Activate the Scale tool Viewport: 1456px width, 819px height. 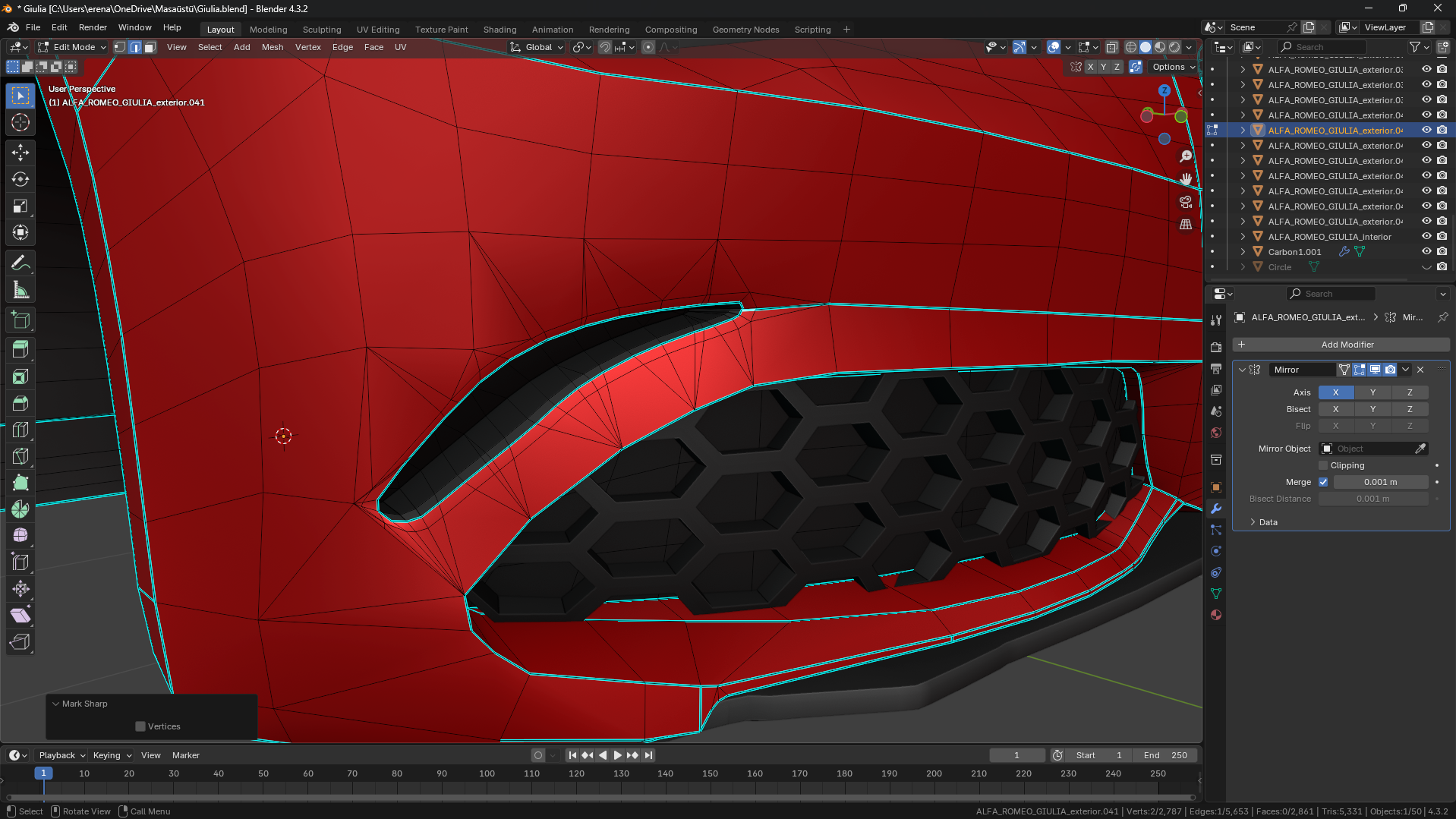click(x=20, y=206)
